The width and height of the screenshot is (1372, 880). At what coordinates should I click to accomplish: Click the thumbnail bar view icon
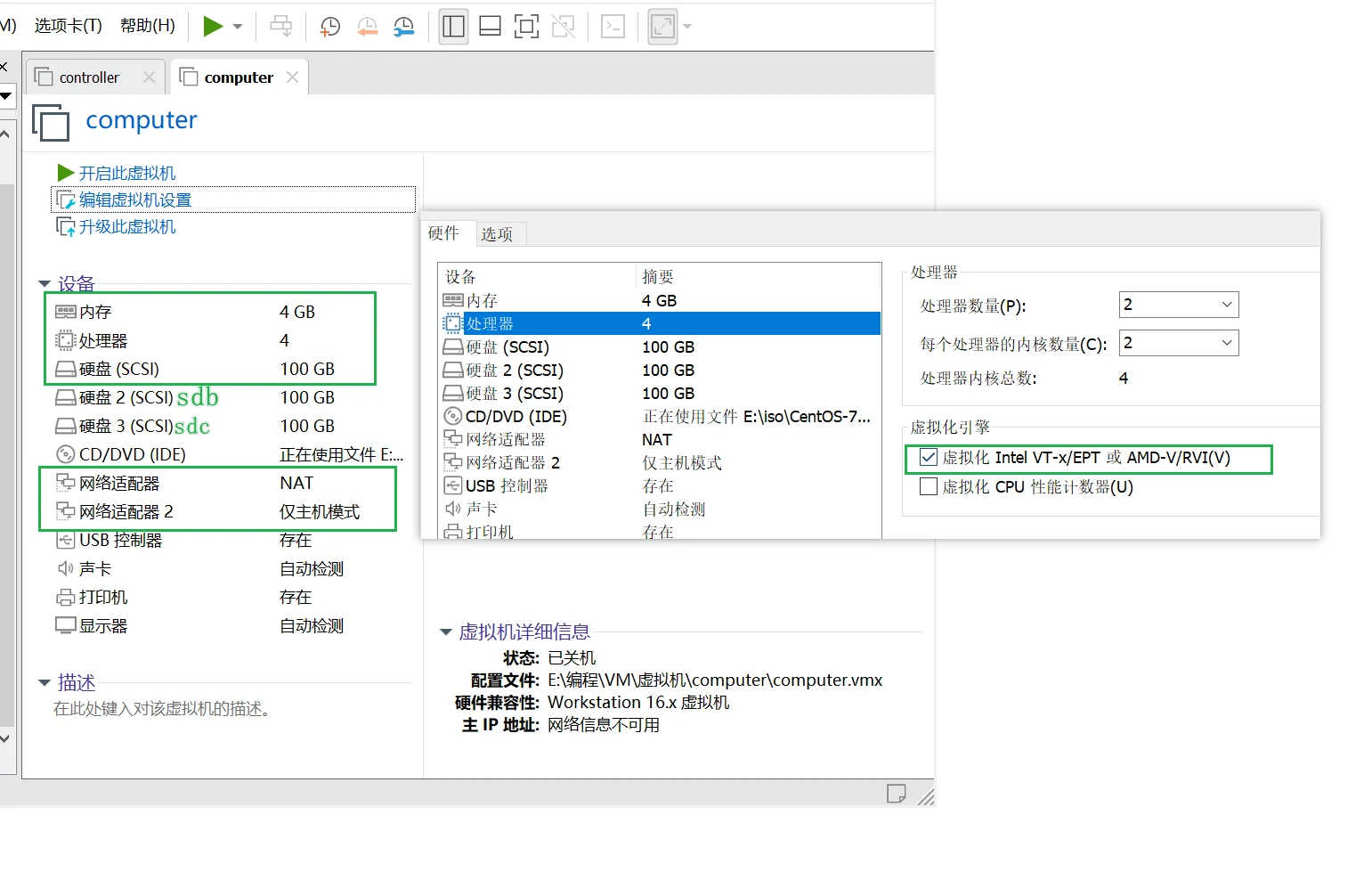[x=490, y=27]
